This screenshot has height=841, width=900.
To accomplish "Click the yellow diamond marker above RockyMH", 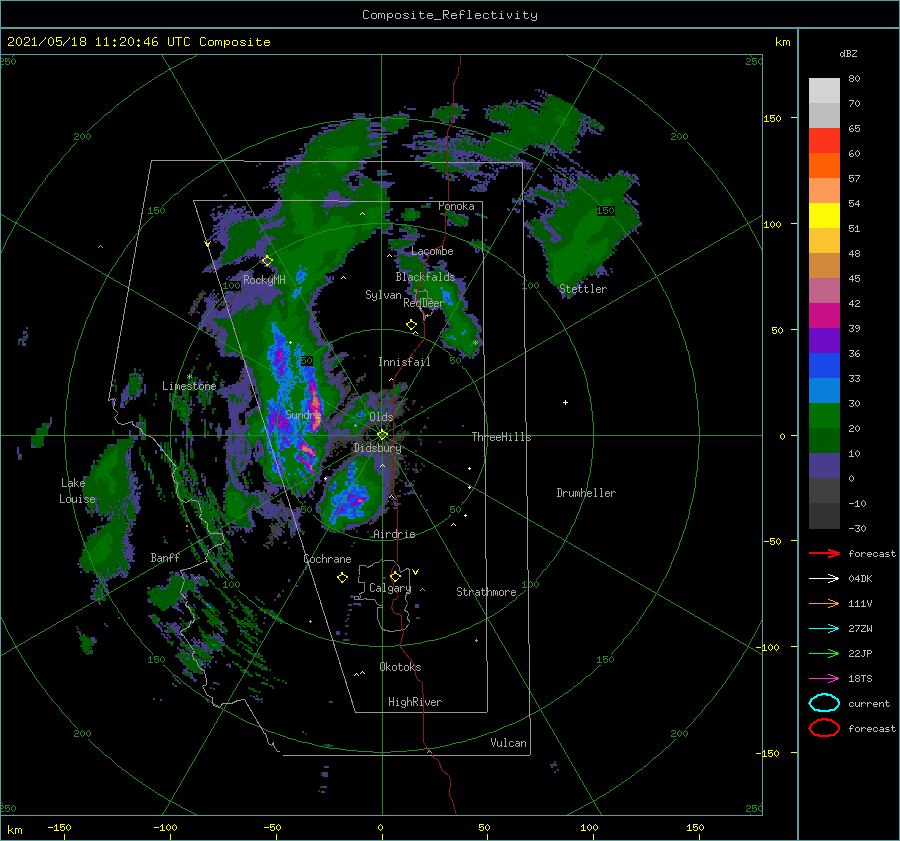I will coord(267,261).
